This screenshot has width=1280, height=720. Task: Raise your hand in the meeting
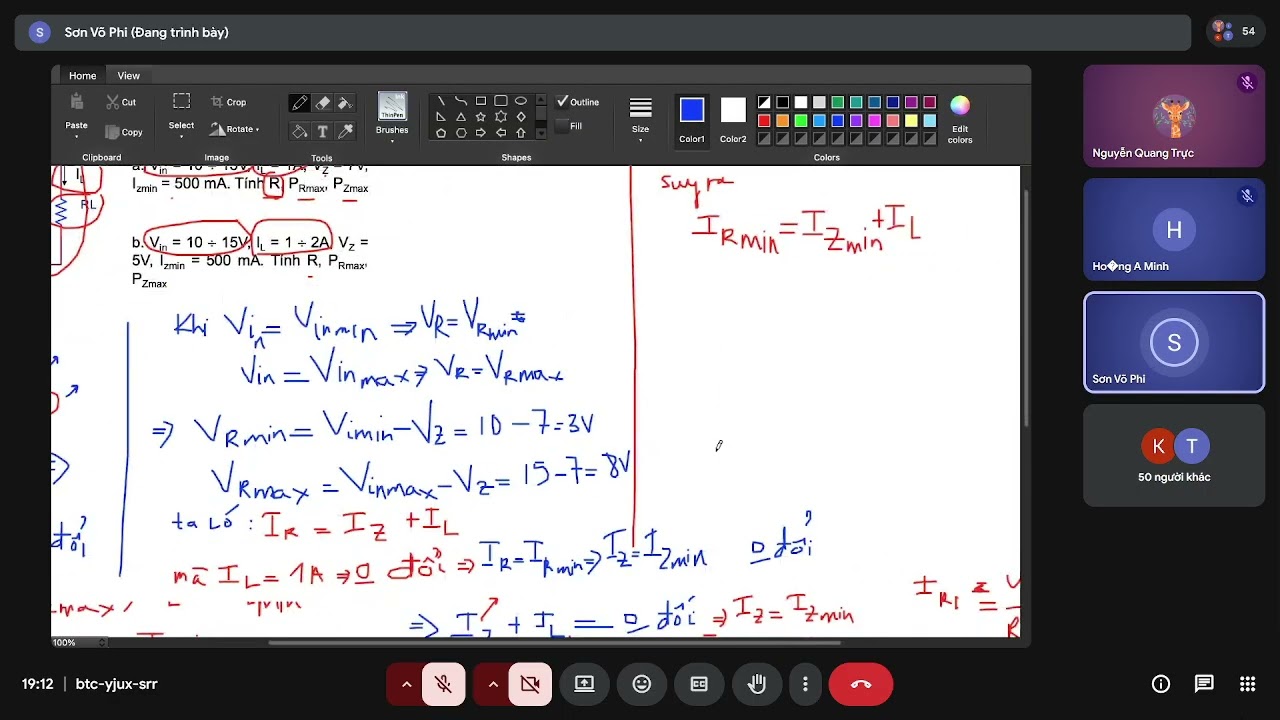click(x=757, y=684)
